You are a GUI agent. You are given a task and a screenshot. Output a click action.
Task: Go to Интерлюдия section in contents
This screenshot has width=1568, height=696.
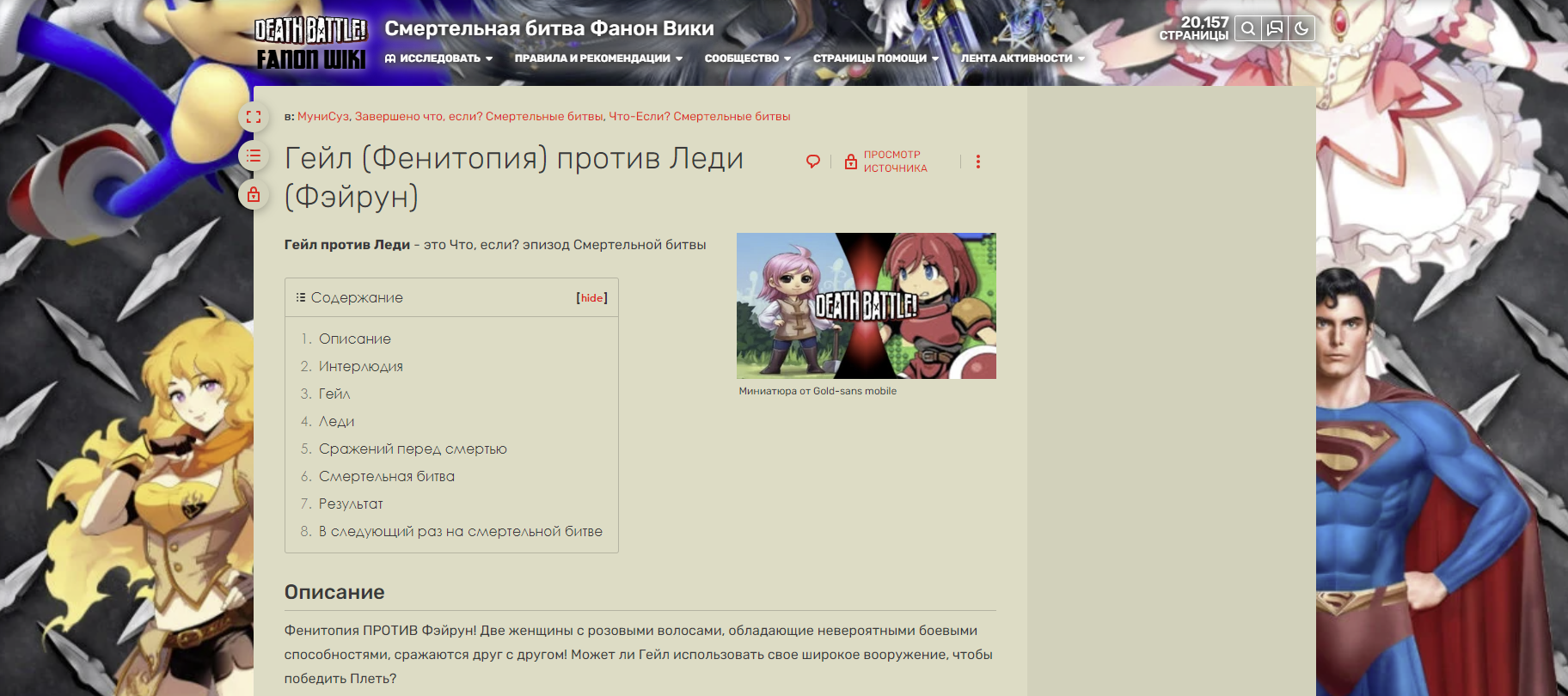pyautogui.click(x=360, y=366)
